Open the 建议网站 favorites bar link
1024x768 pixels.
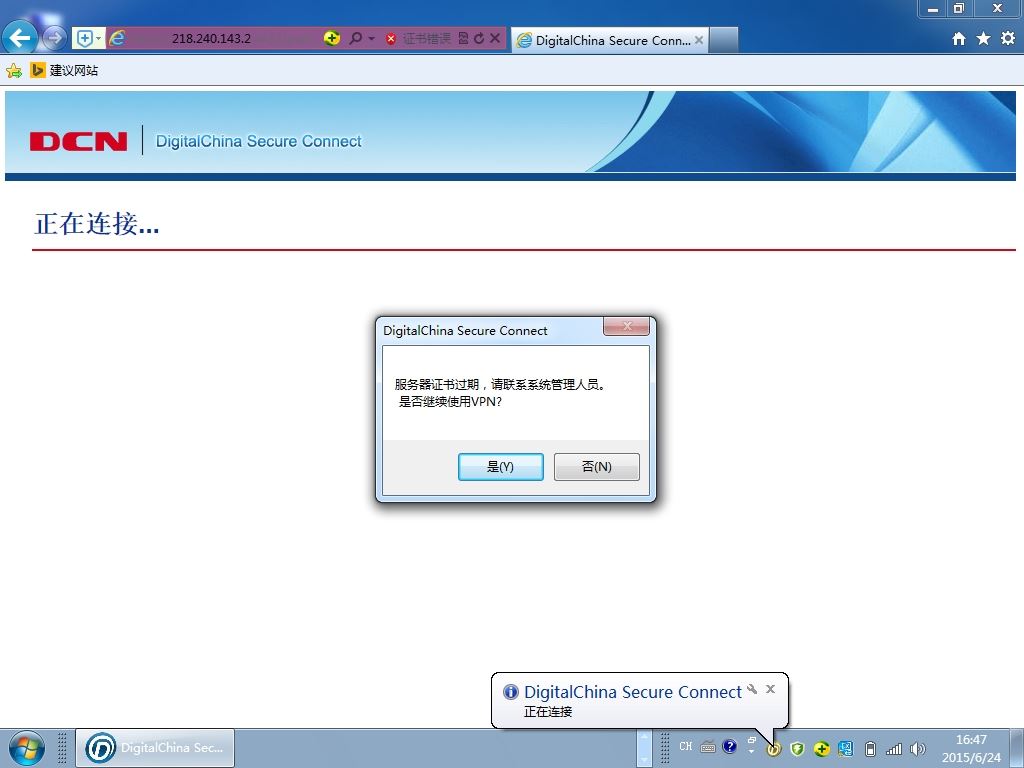pos(64,71)
